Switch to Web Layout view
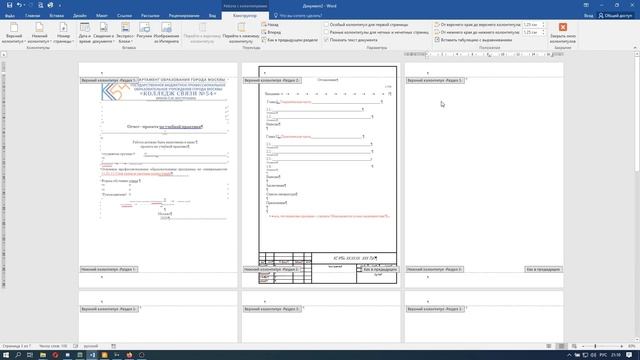640x360 pixels. (574, 346)
